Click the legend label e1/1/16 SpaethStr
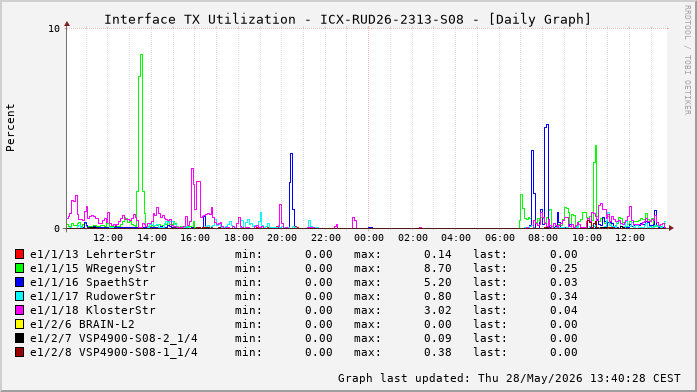Screen dimensions: 697x392 pos(89,282)
